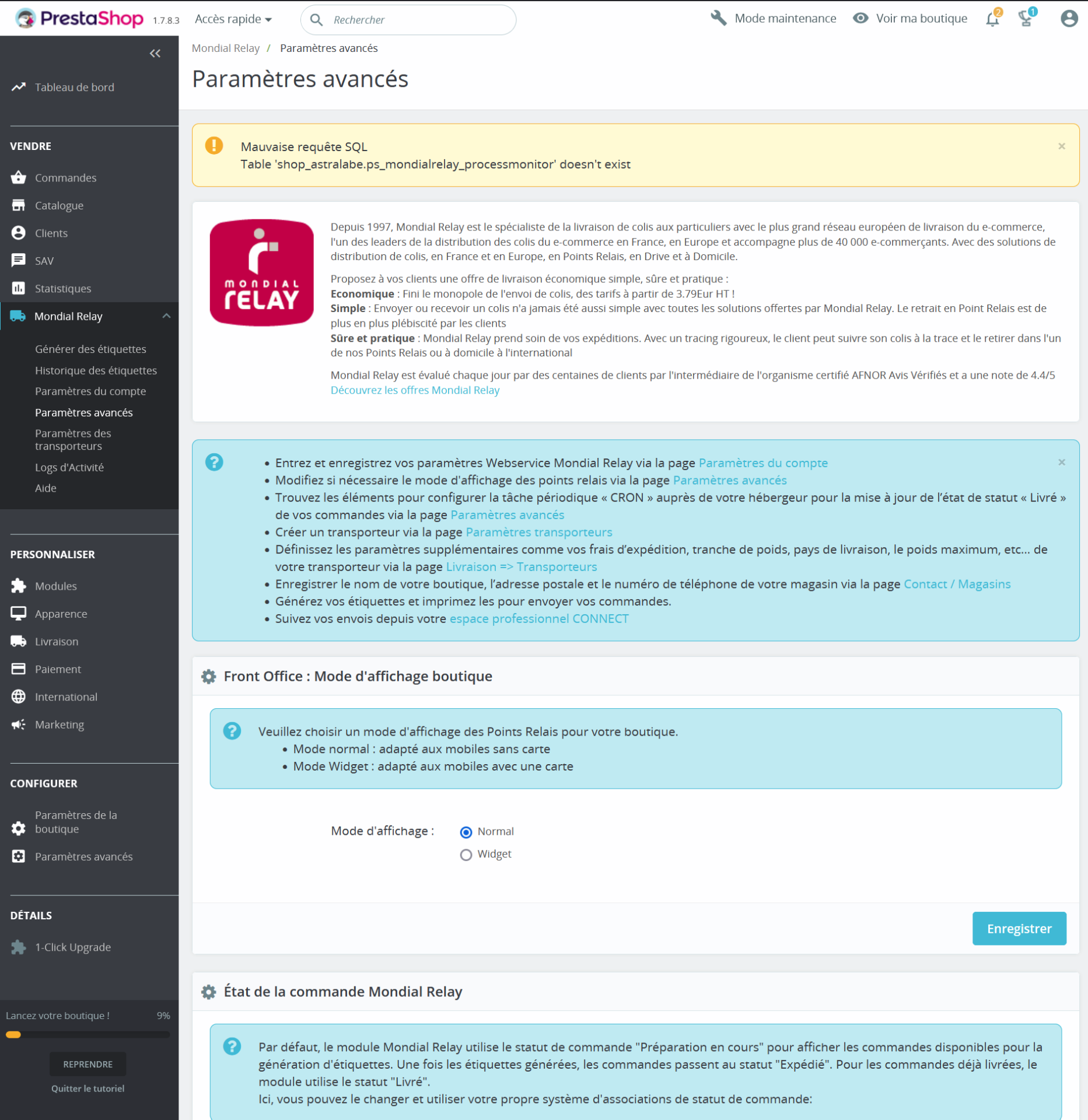Follow Découvrez les offres Mondial Relay link
The image size is (1088, 1120).
(x=415, y=390)
